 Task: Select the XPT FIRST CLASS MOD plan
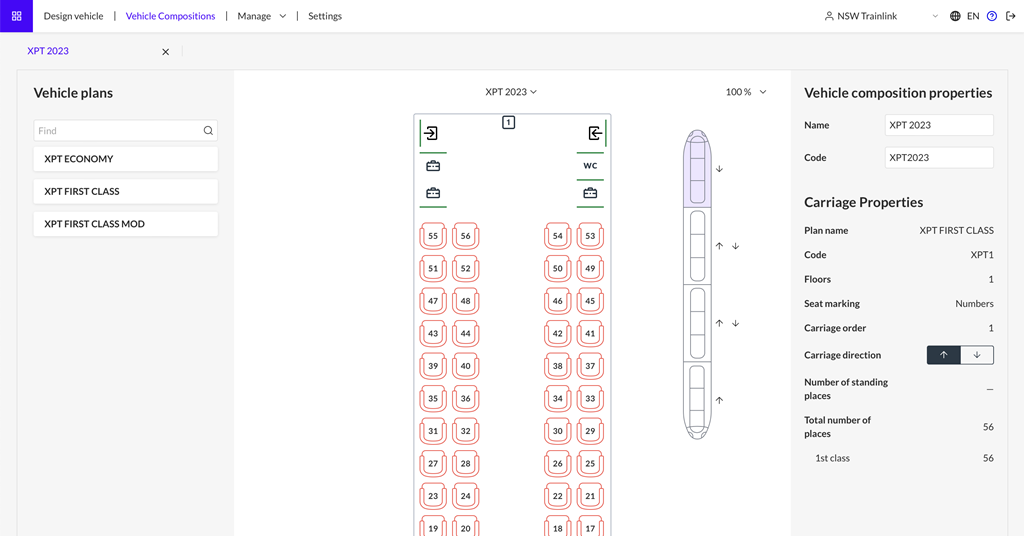(125, 224)
